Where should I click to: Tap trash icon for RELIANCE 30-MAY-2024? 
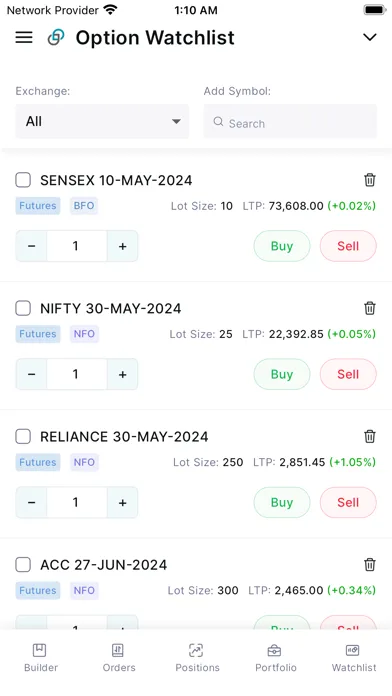[370, 436]
